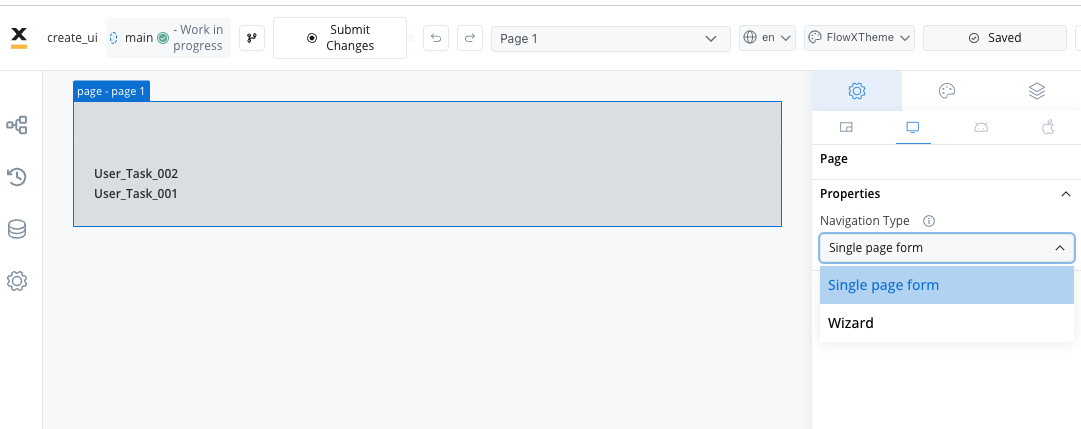Viewport: 1081px width, 429px height.
Task: Select the desktop monitor platform tab
Action: pyautogui.click(x=913, y=127)
